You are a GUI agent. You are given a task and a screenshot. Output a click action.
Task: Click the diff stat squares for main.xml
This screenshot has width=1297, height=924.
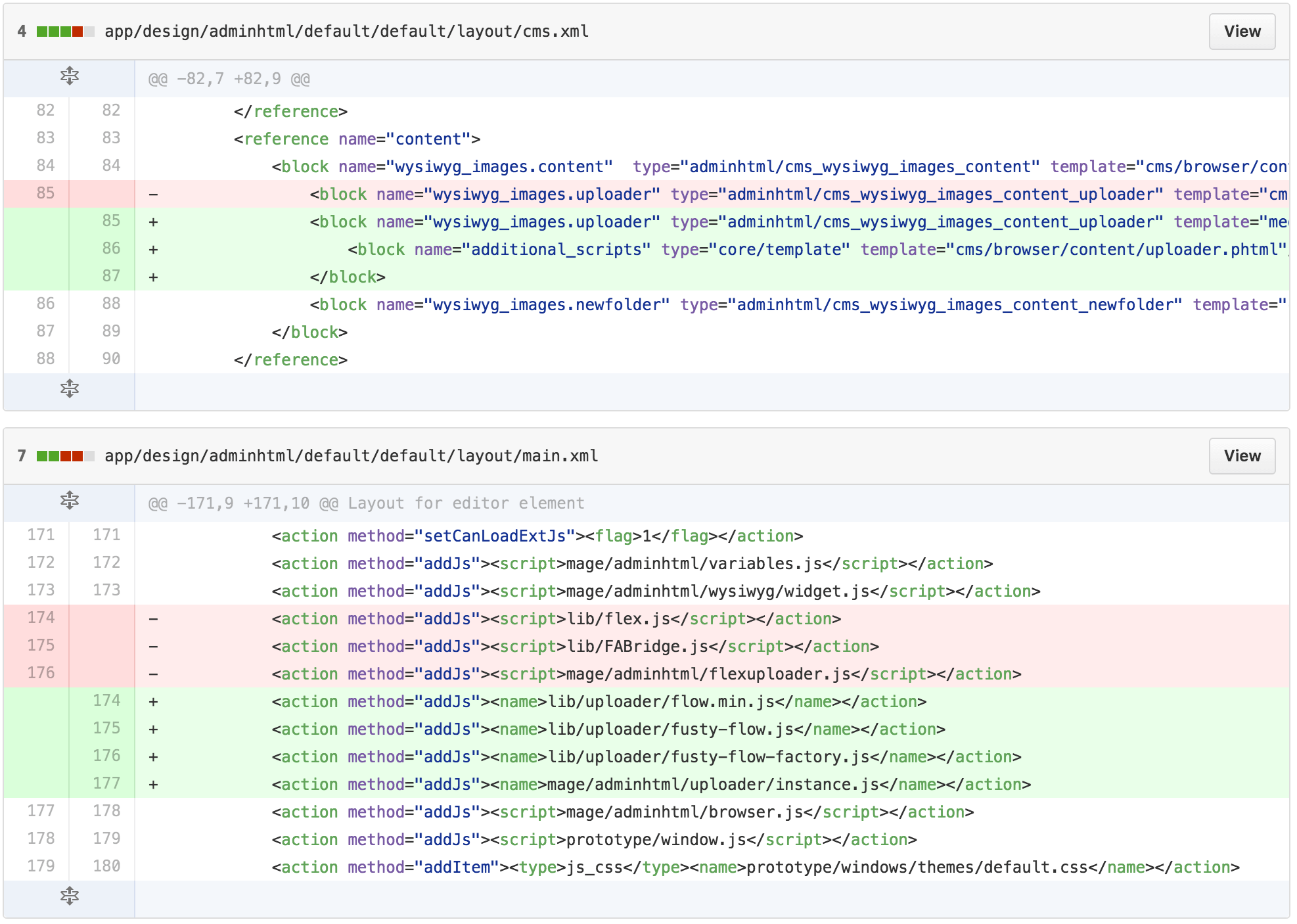64,455
